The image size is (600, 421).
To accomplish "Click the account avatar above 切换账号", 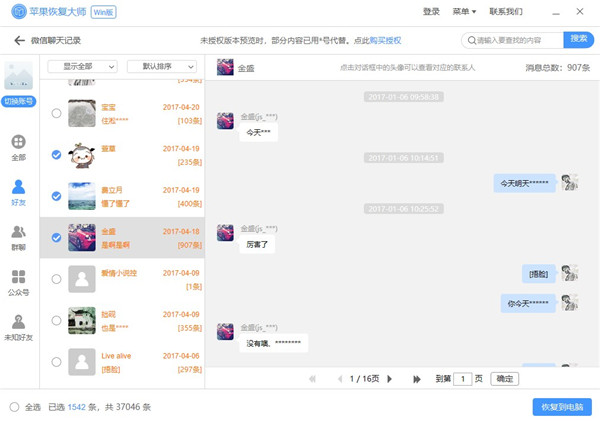I will pyautogui.click(x=18, y=75).
